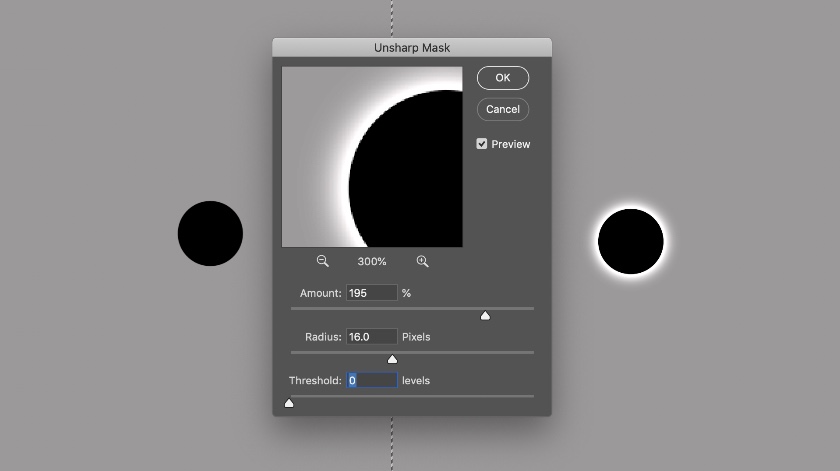Click the Amount value field

coord(371,293)
